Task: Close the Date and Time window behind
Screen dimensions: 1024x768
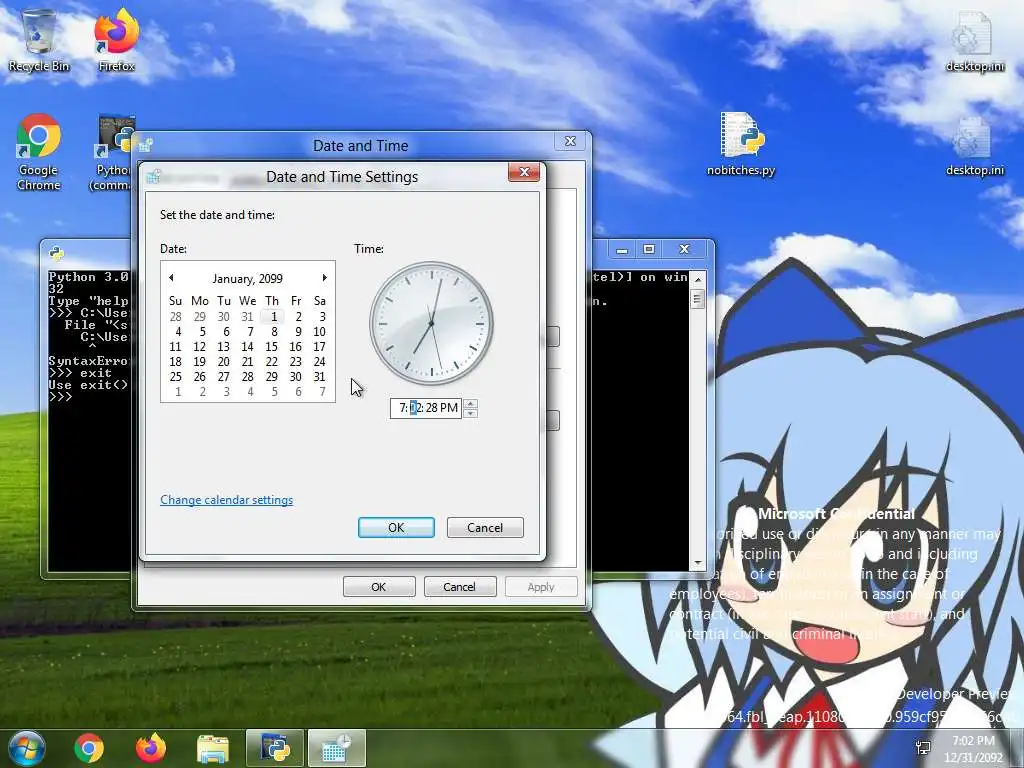Action: (x=570, y=141)
